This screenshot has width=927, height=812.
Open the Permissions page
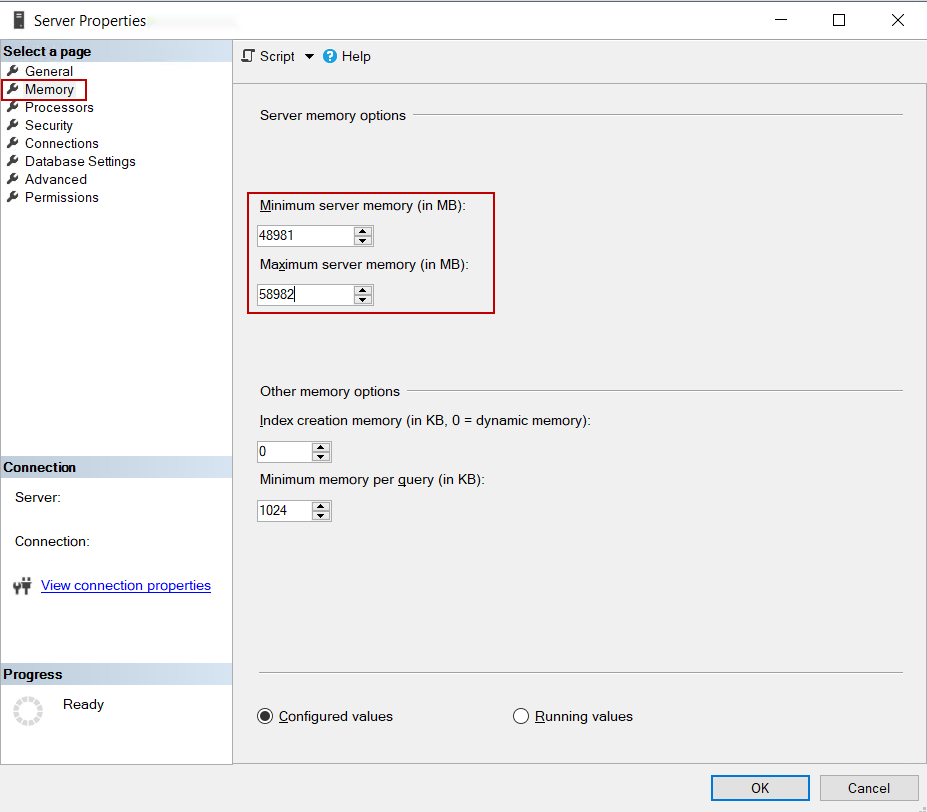61,198
